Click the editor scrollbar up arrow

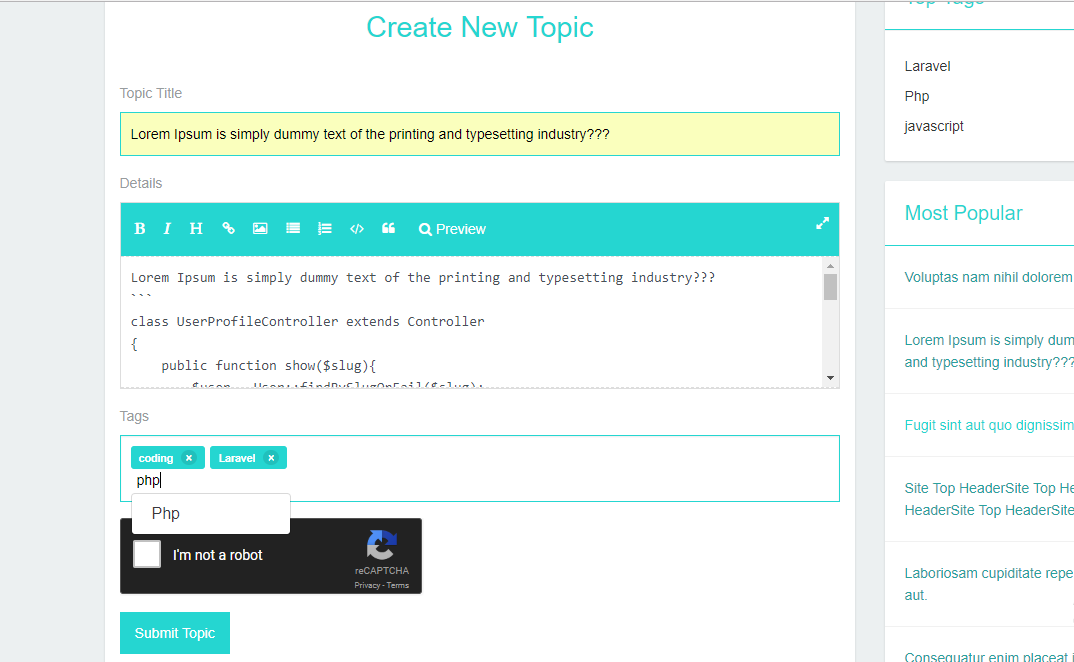point(830,266)
